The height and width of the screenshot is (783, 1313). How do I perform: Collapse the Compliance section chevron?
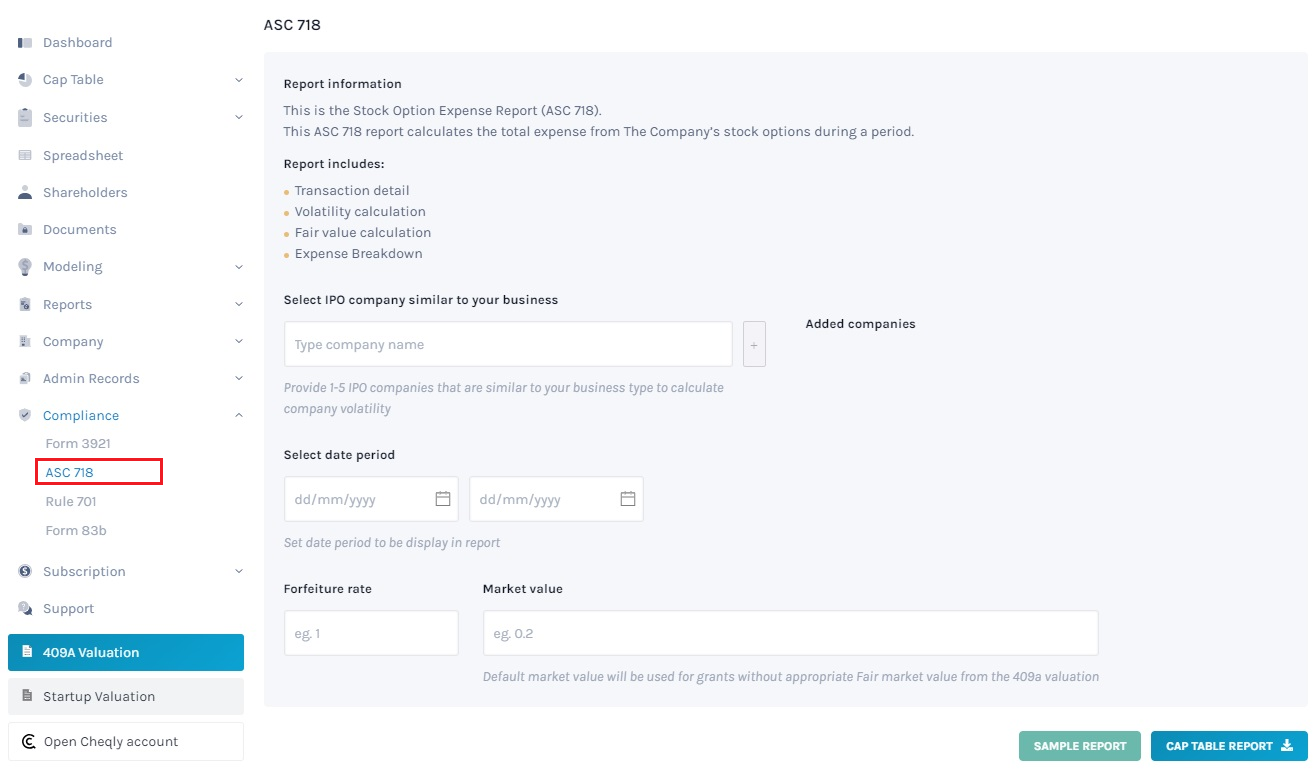(x=238, y=415)
